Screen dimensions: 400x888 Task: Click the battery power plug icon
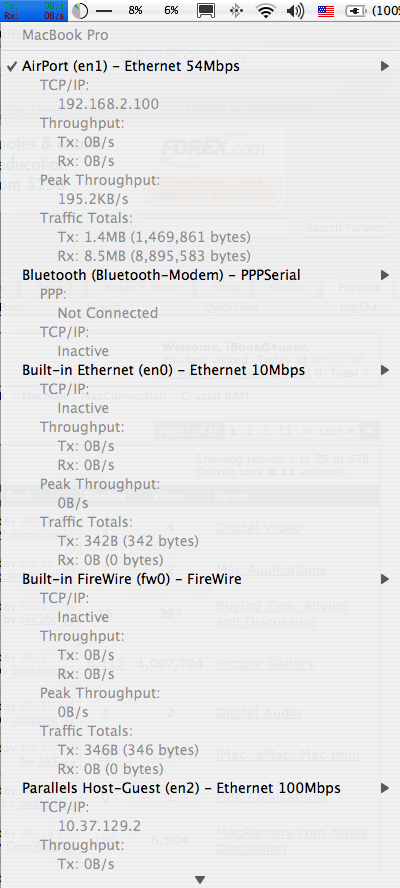pos(356,11)
